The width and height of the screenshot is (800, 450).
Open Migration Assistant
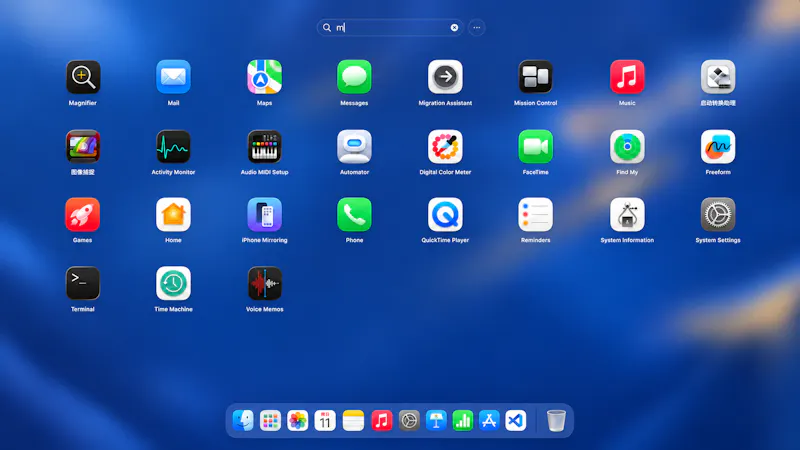click(445, 77)
